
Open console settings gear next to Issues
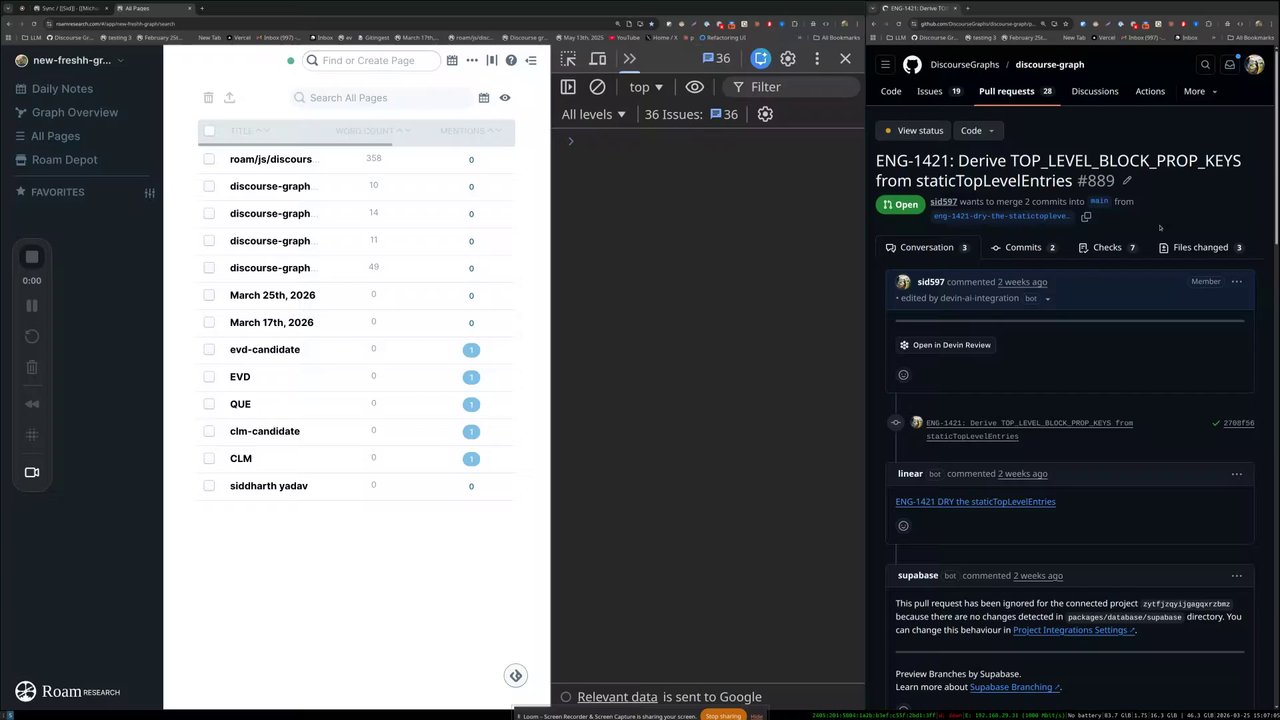click(x=765, y=114)
